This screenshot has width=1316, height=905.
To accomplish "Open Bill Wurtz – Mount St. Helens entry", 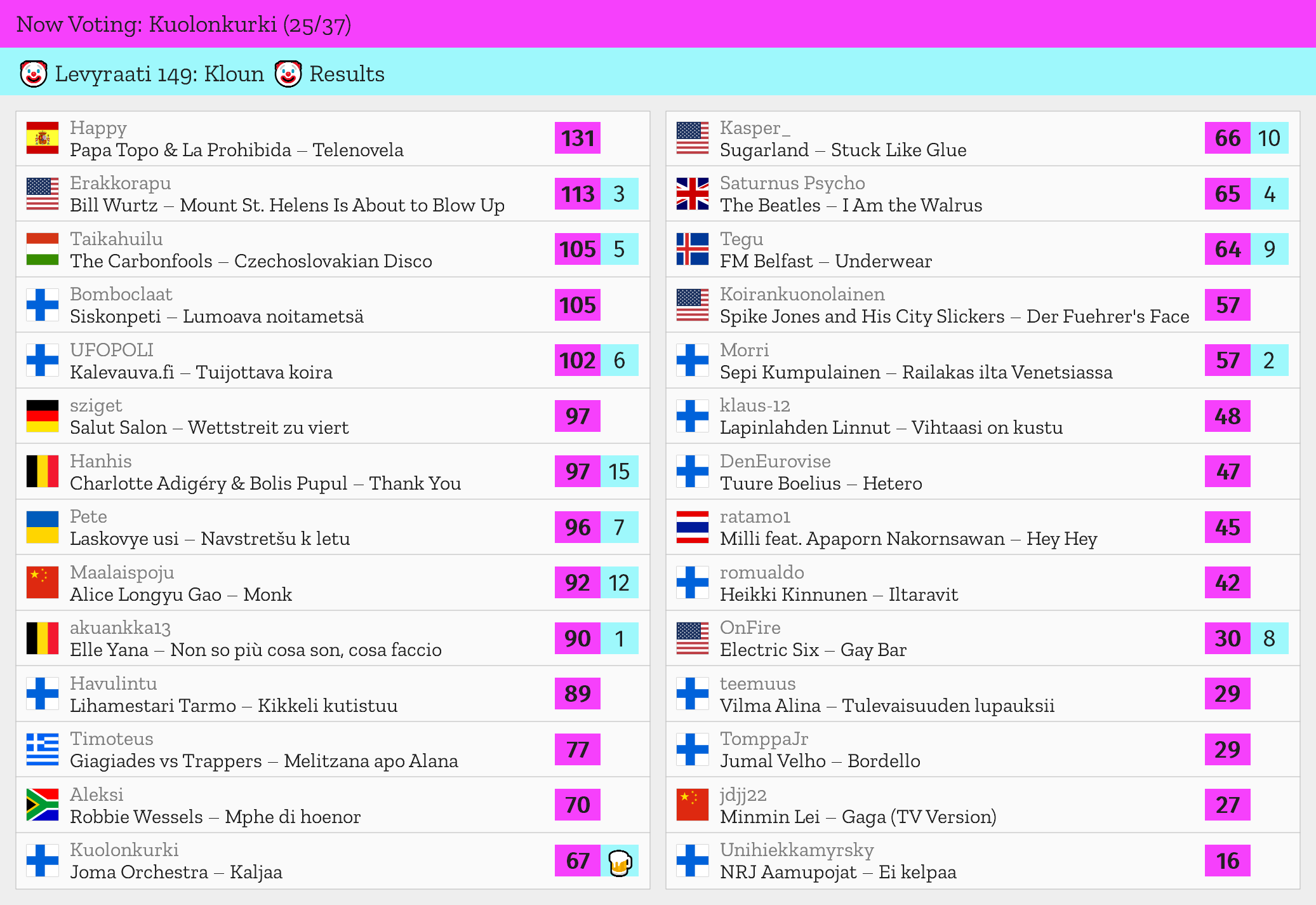I will click(287, 205).
